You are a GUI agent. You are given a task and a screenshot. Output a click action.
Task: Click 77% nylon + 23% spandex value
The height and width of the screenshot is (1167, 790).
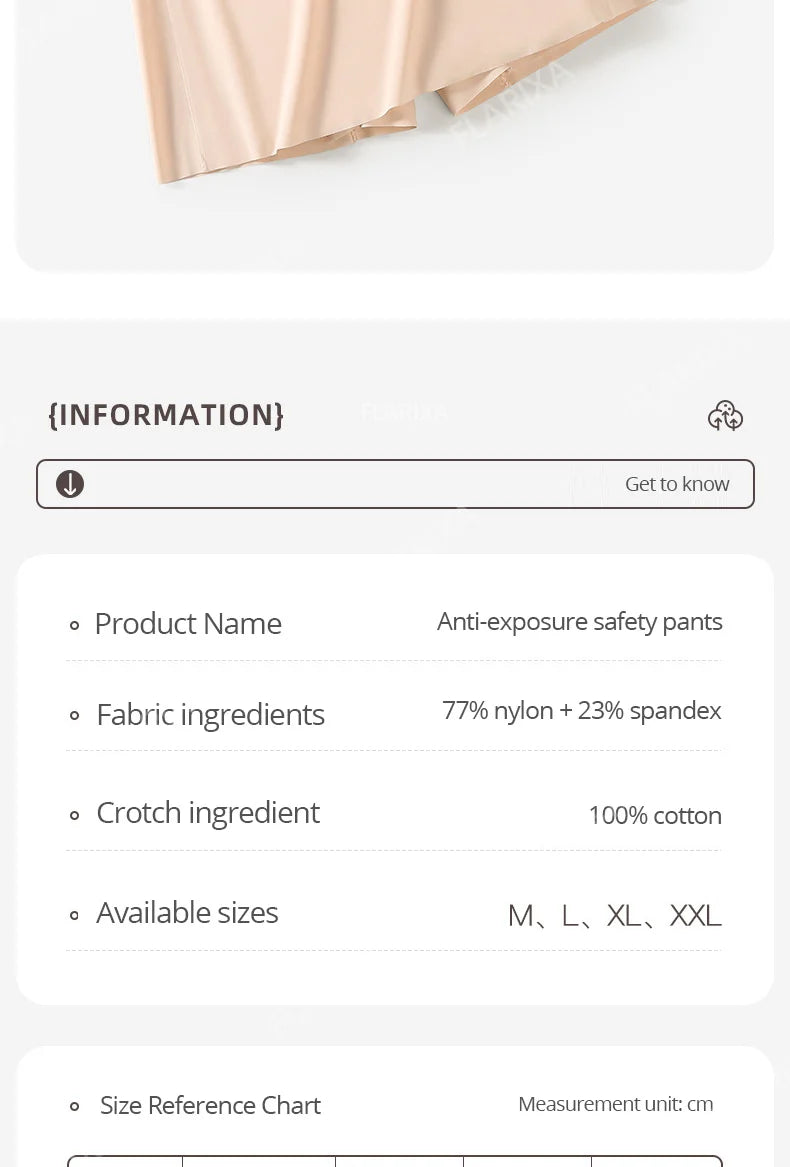click(x=582, y=711)
